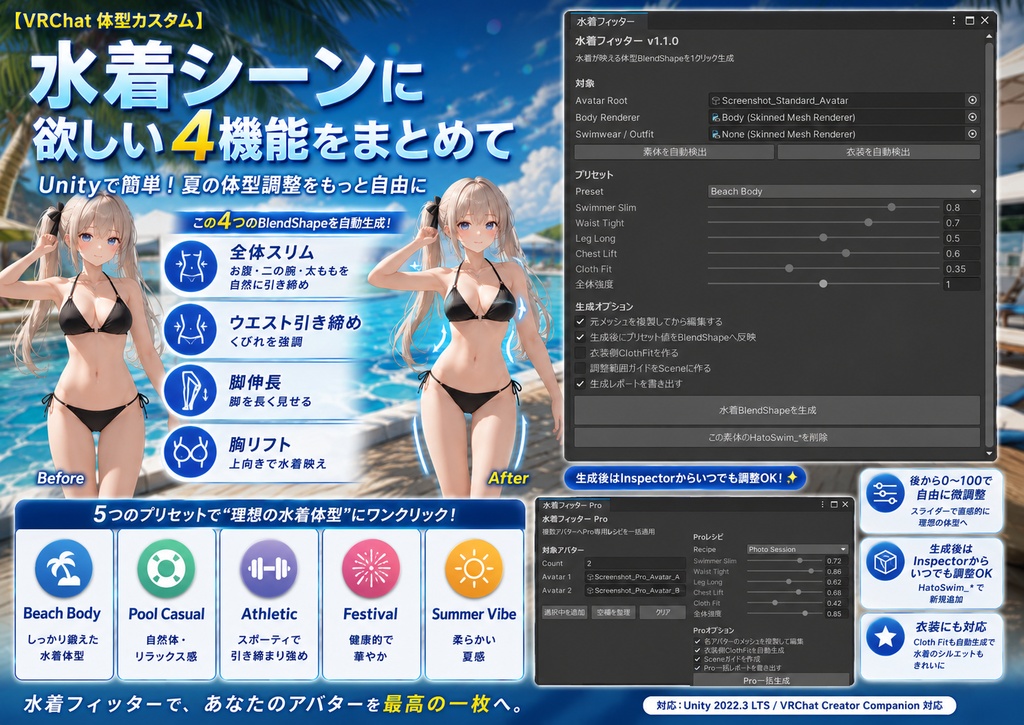The width and height of the screenshot is (1024, 725).
Task: Enable 衣装側ClothFitを作る checkbox
Action: click(580, 353)
